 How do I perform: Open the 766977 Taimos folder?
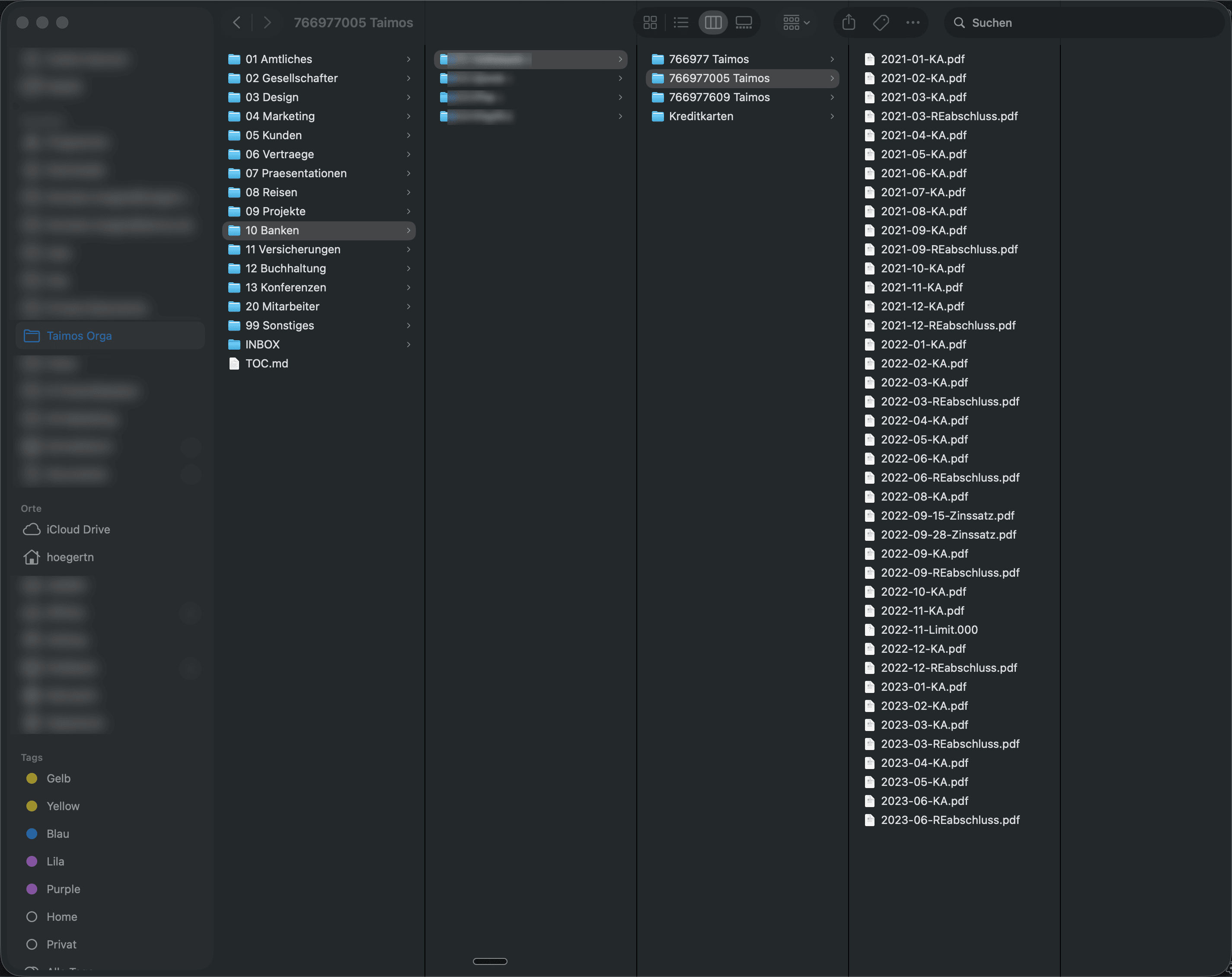point(742,59)
